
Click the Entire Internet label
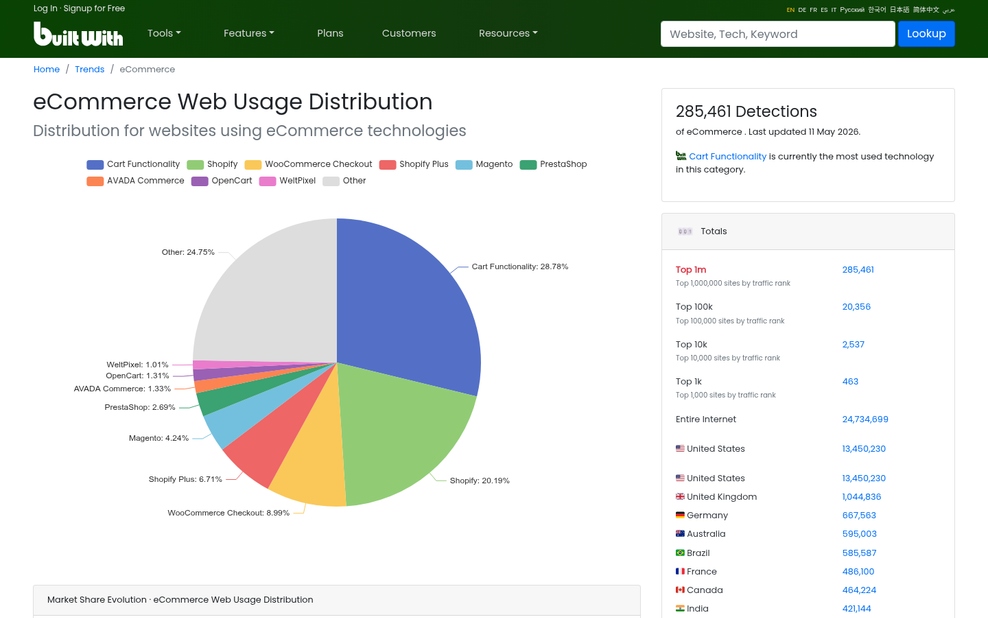point(706,419)
